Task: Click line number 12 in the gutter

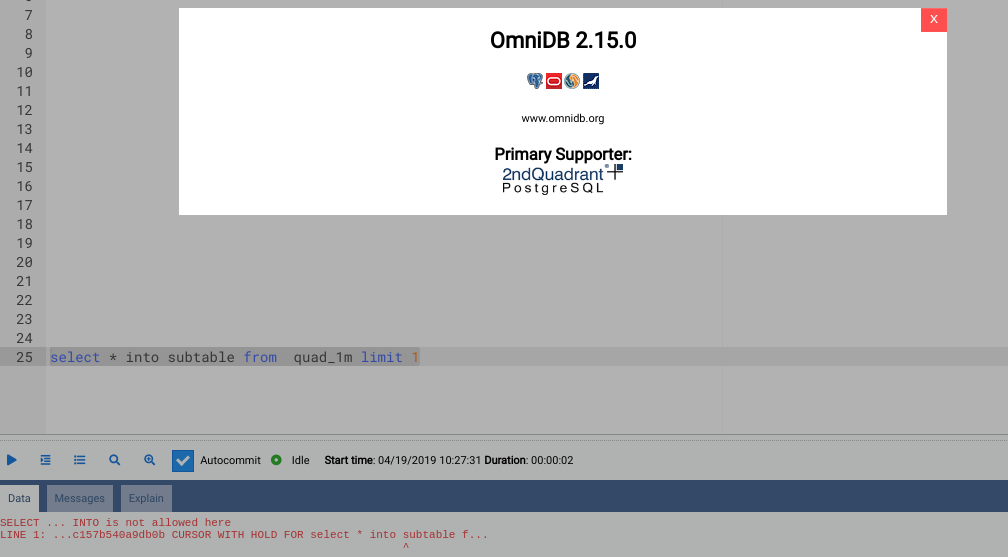Action: [x=24, y=110]
